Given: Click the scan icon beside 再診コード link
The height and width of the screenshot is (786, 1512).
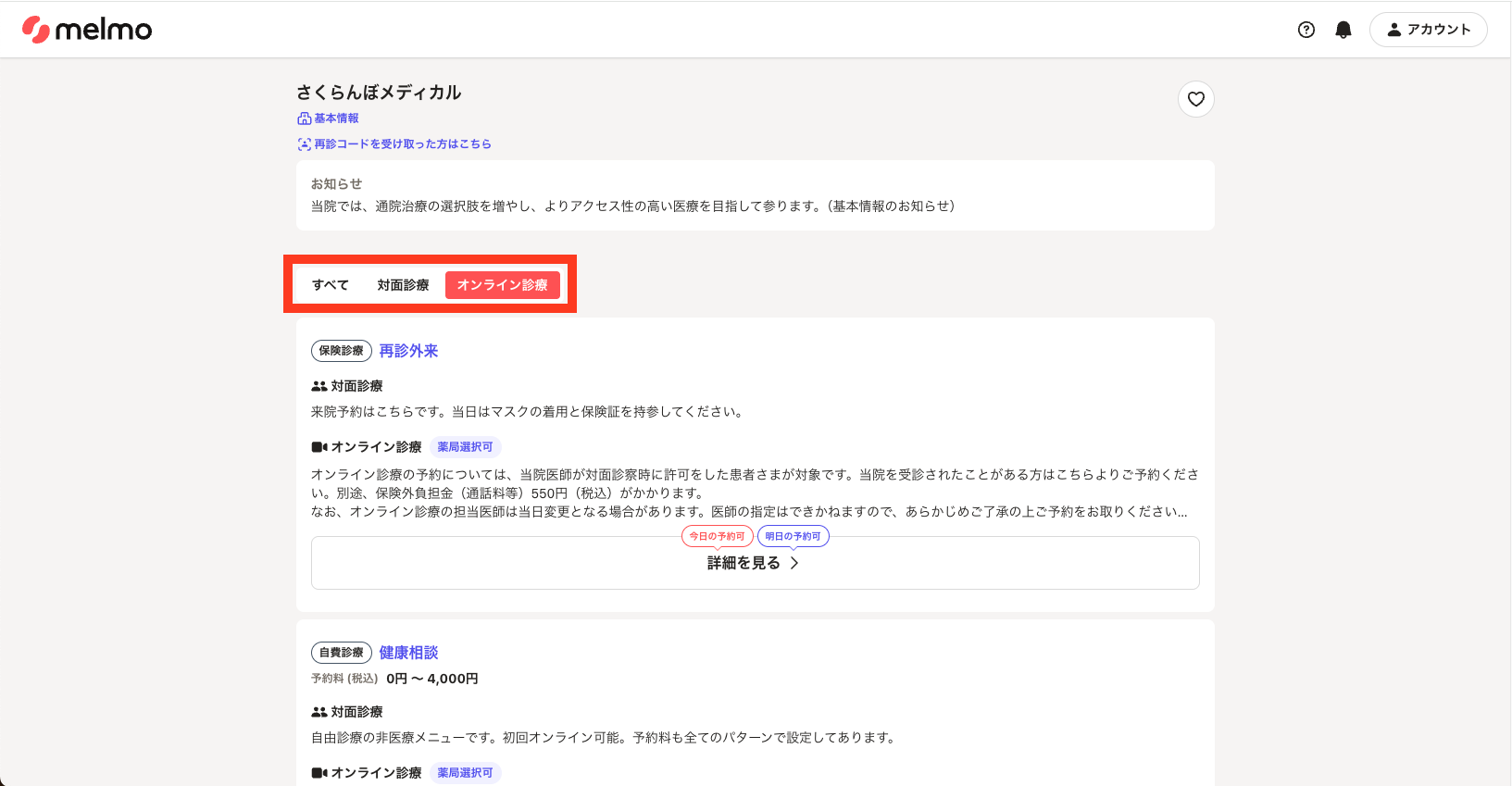Looking at the screenshot, I should [304, 144].
